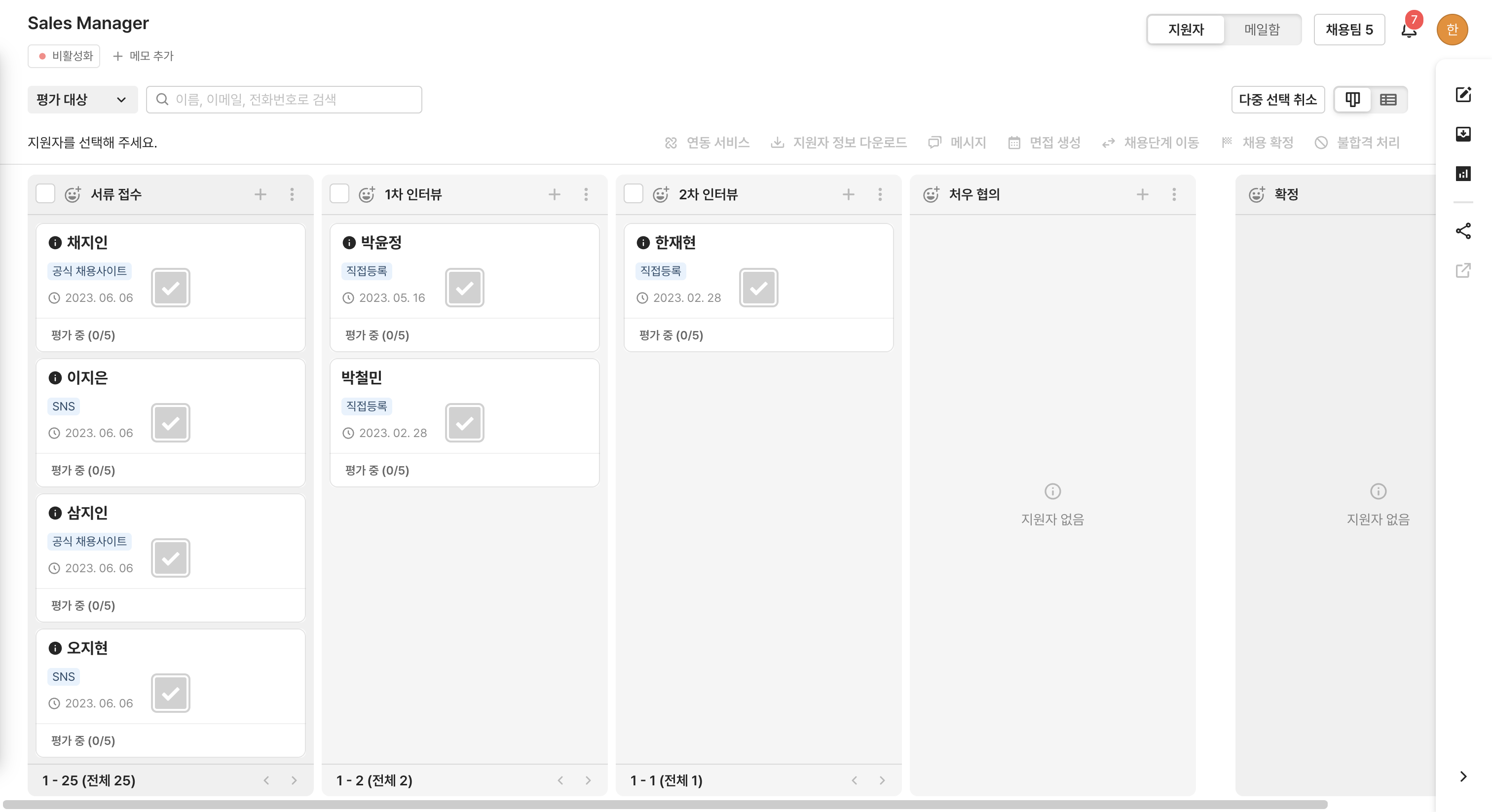Viewport: 1492px width, 812px height.
Task: Expand the right sidebar chevron
Action: click(x=1463, y=776)
